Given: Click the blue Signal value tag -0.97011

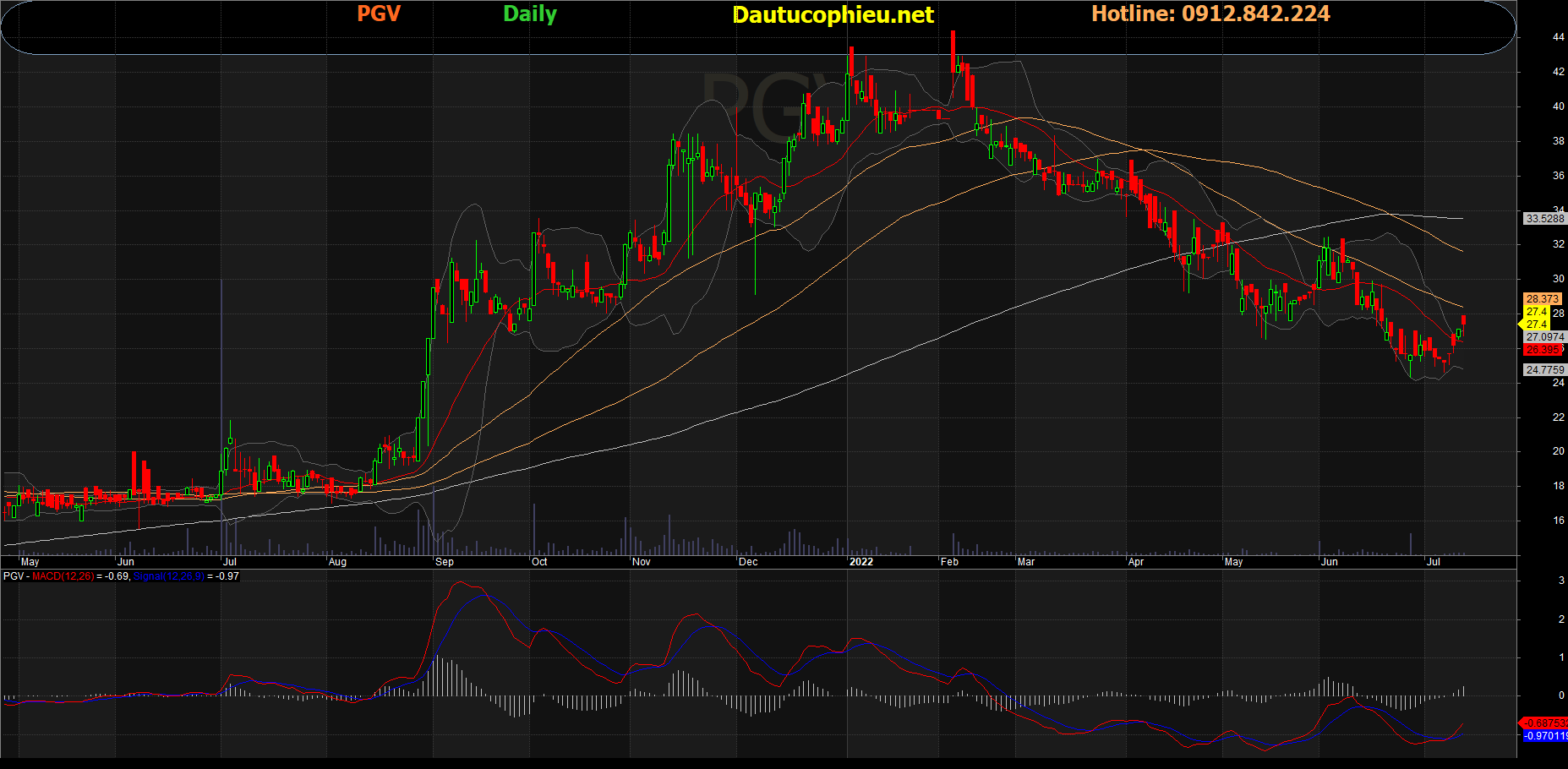Looking at the screenshot, I should click(1544, 736).
